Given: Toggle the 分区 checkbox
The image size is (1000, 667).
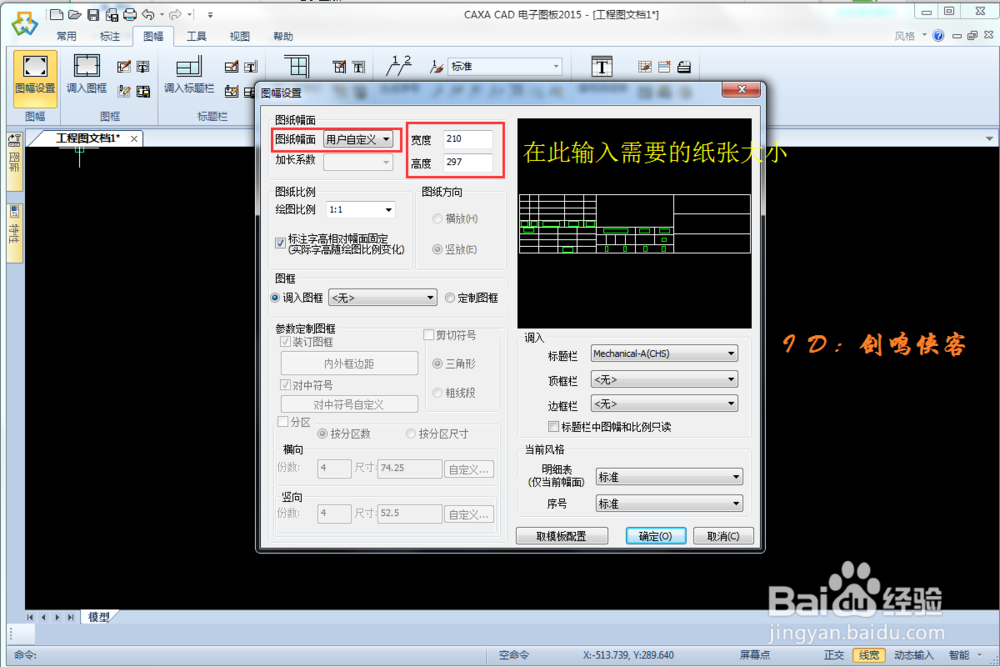Looking at the screenshot, I should point(283,421).
